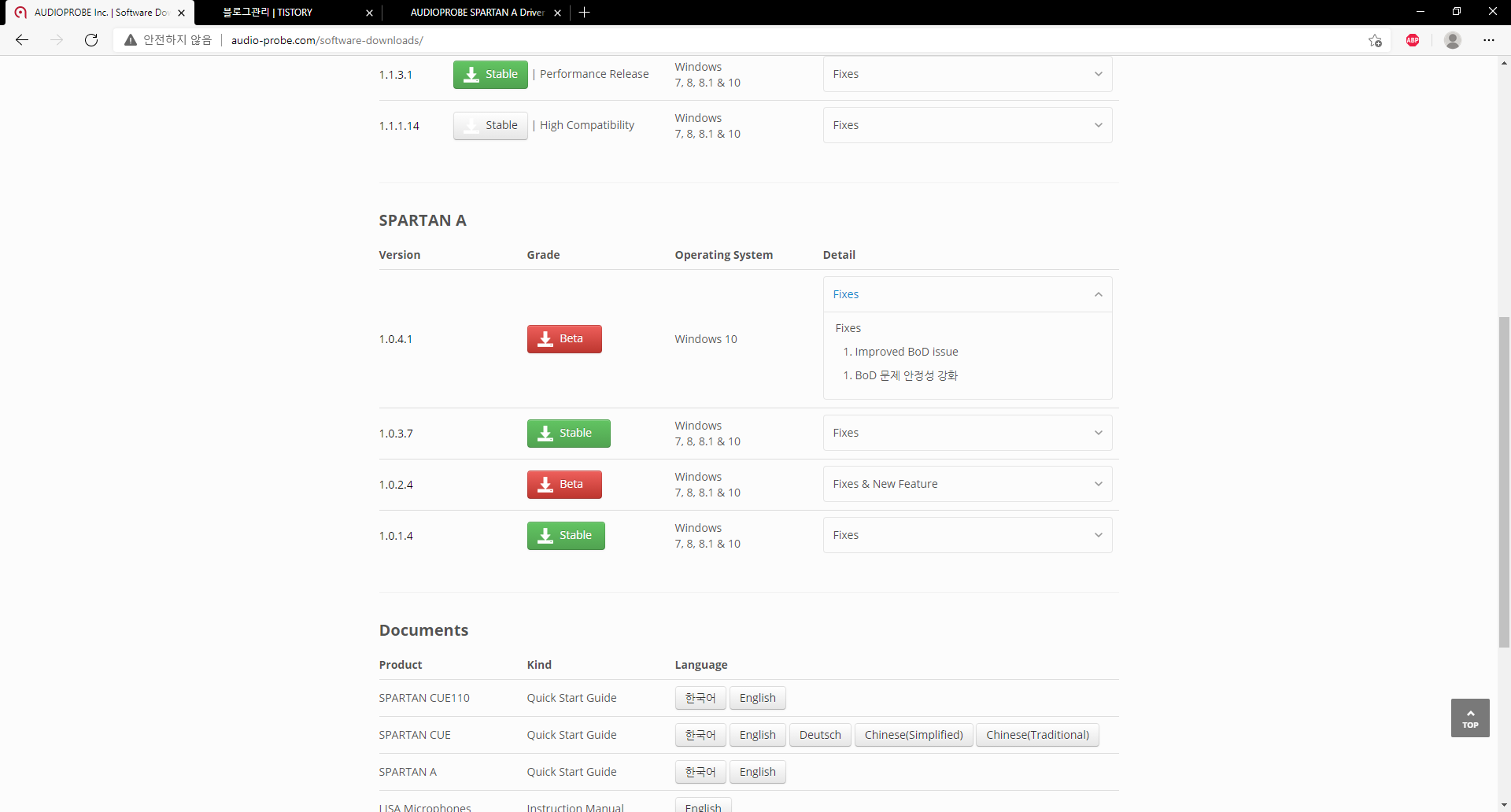The height and width of the screenshot is (812, 1511).
Task: Close the SPARTAN A Driver tab
Action: click(557, 13)
